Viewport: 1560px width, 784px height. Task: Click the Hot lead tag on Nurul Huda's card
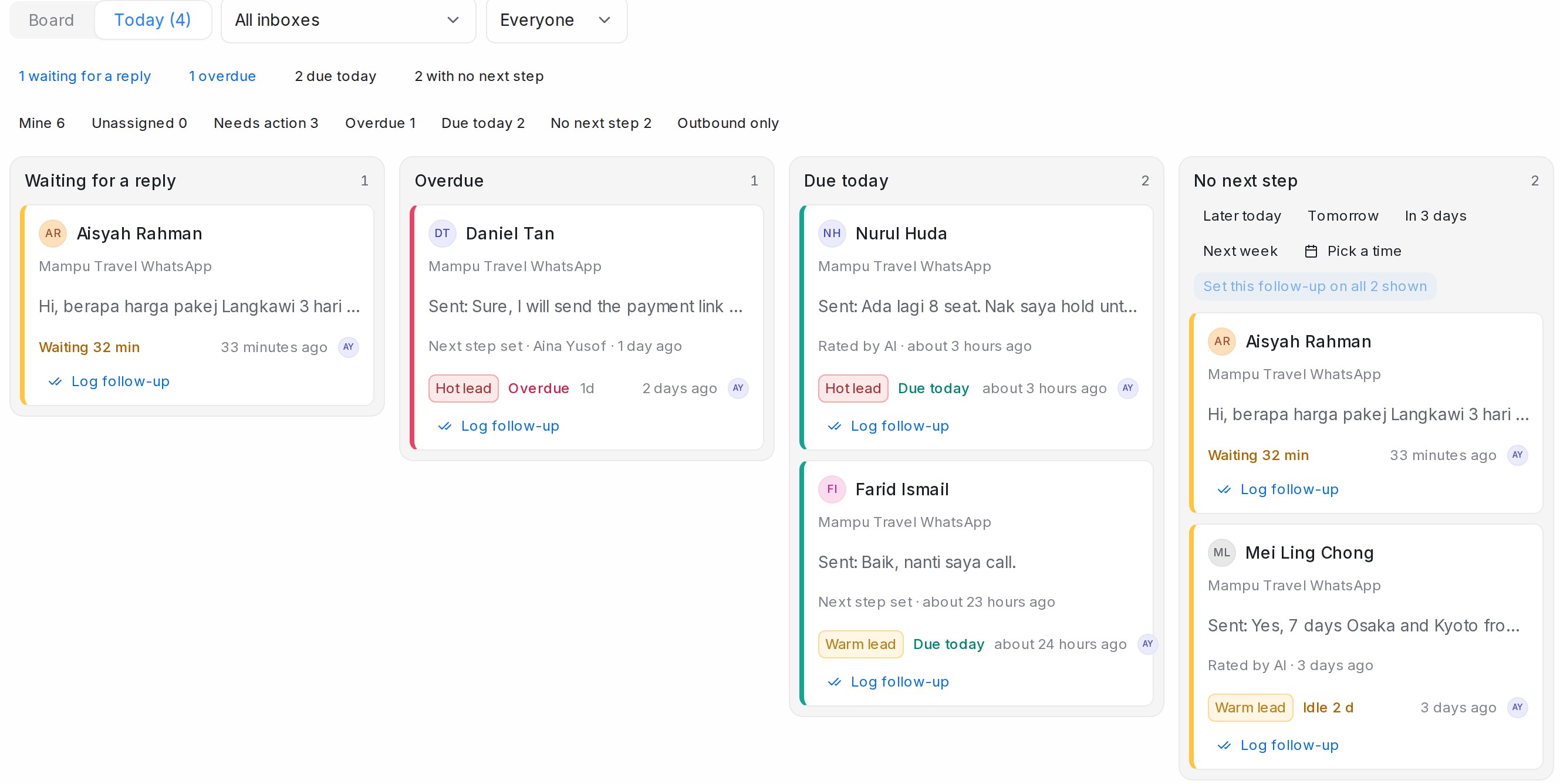coord(853,388)
